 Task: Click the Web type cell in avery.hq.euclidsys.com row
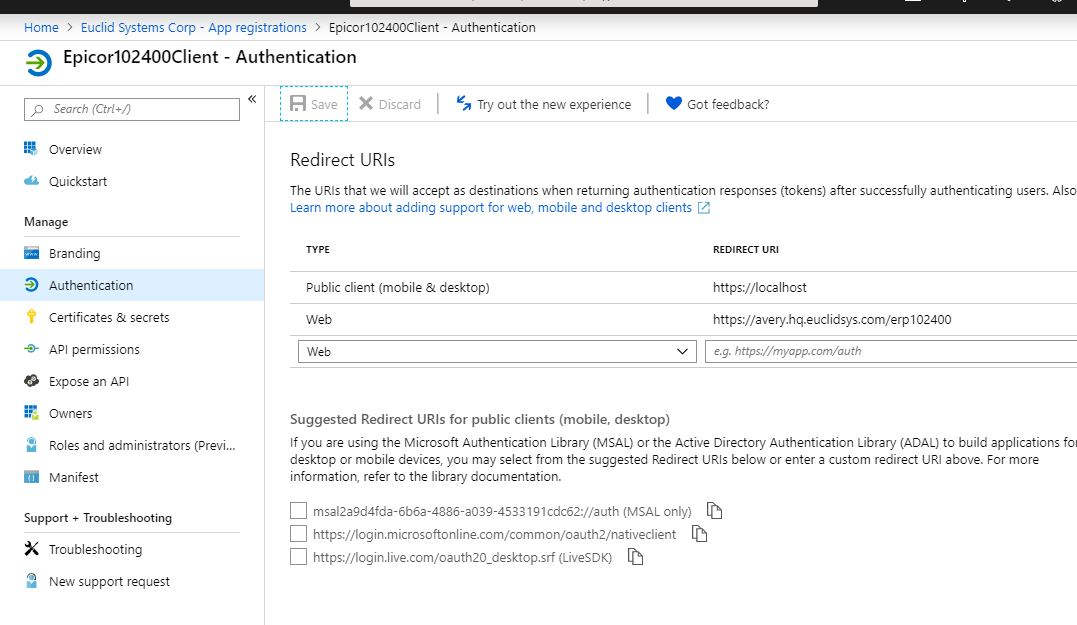click(x=319, y=319)
